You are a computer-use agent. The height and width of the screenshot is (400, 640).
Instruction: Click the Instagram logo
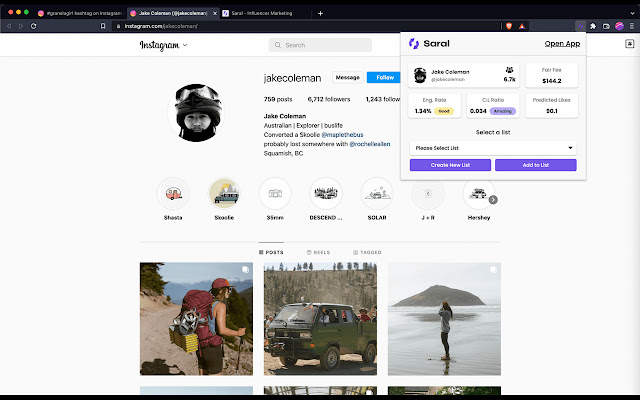pyautogui.click(x=159, y=45)
